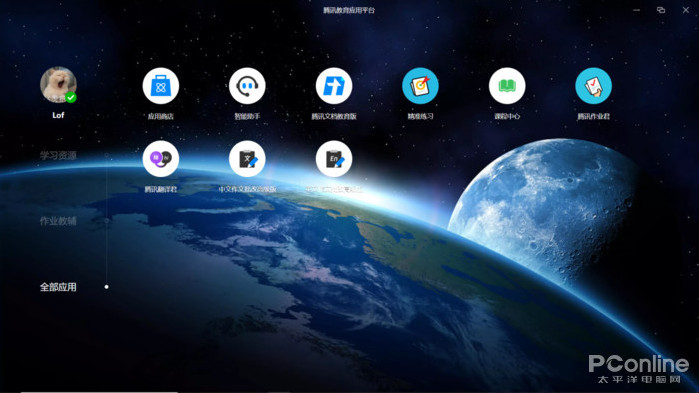Open the 应用商店 app store icon
The image size is (699, 393).
click(160, 86)
